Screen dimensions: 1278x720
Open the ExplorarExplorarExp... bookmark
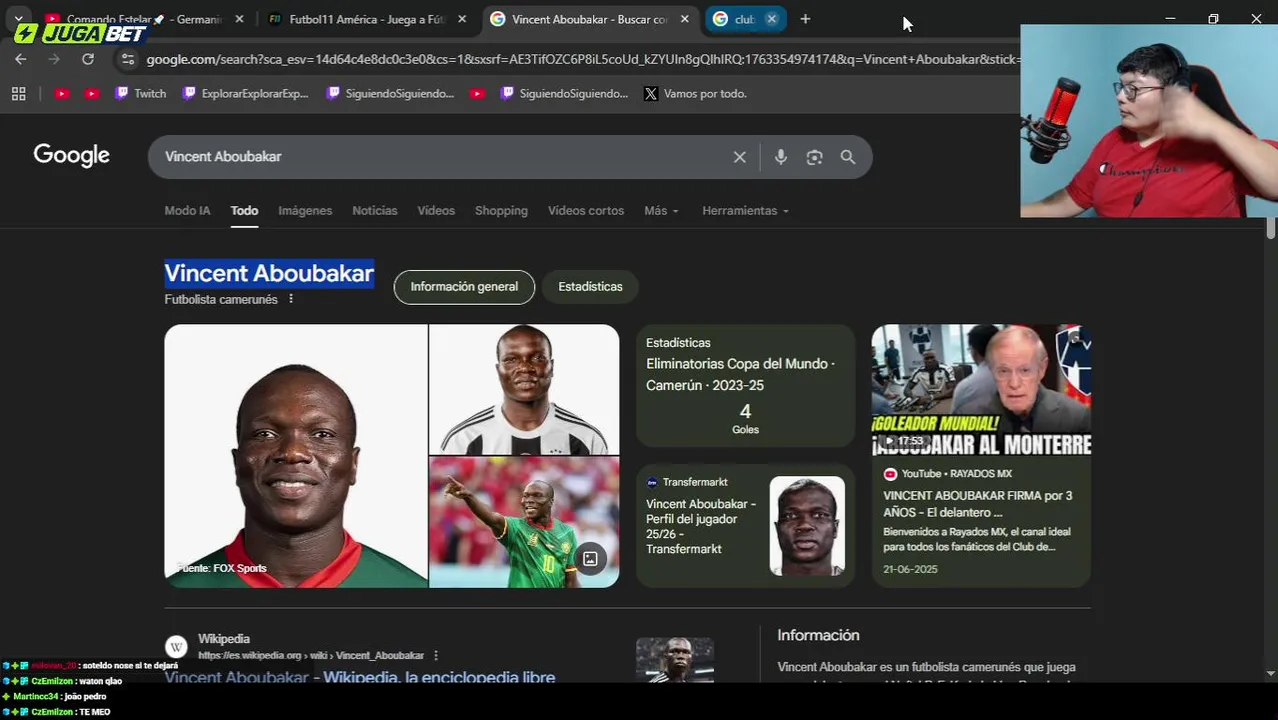coord(245,93)
